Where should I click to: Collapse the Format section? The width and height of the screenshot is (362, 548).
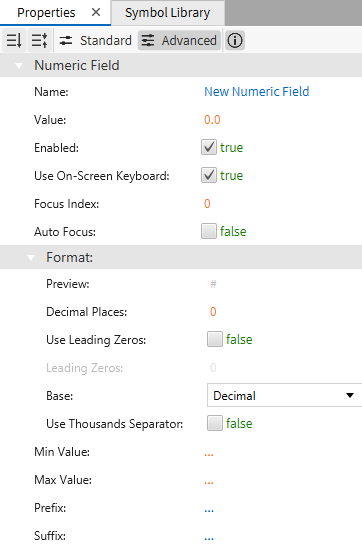31,258
